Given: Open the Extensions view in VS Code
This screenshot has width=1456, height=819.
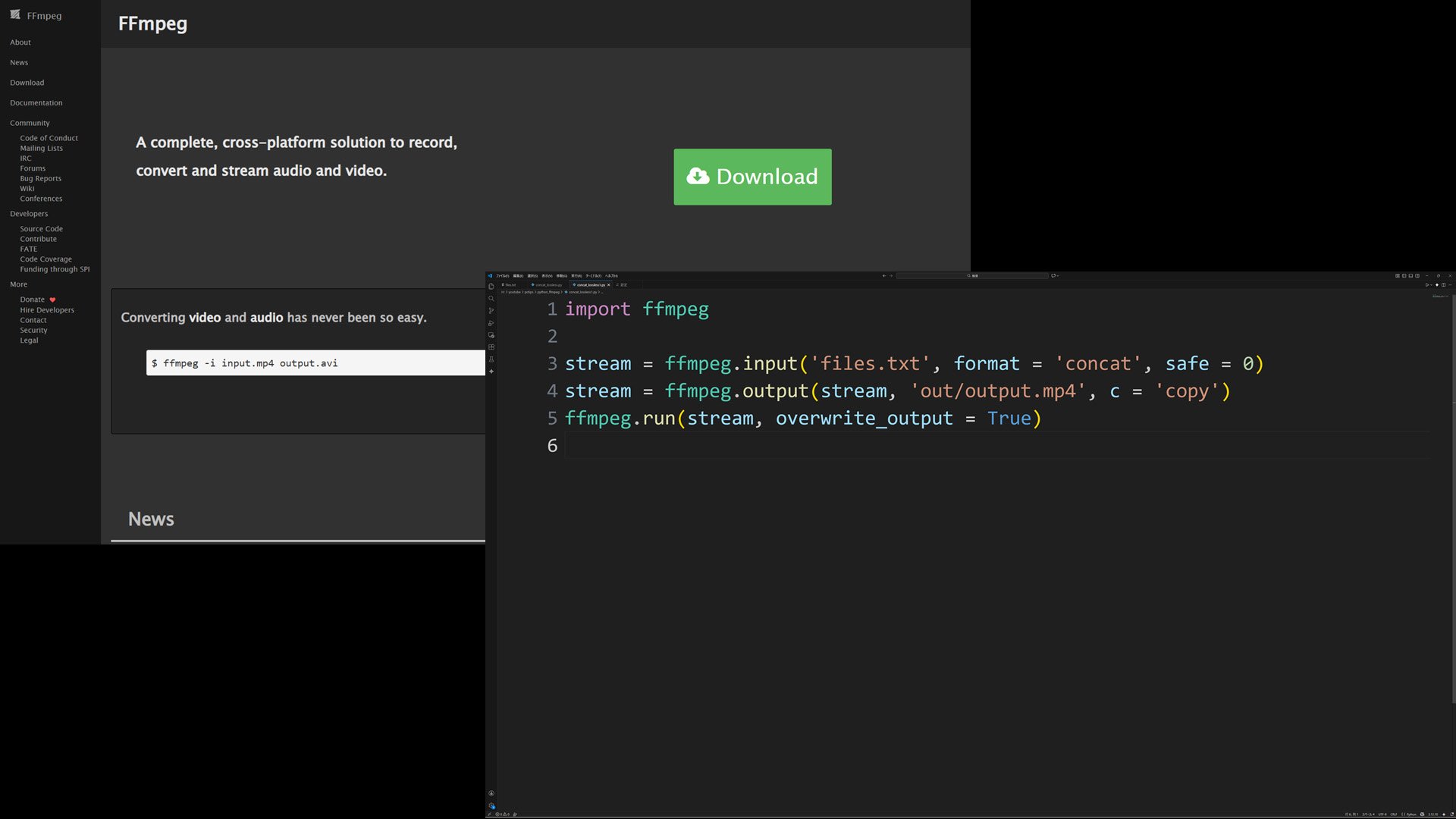Looking at the screenshot, I should click(491, 347).
